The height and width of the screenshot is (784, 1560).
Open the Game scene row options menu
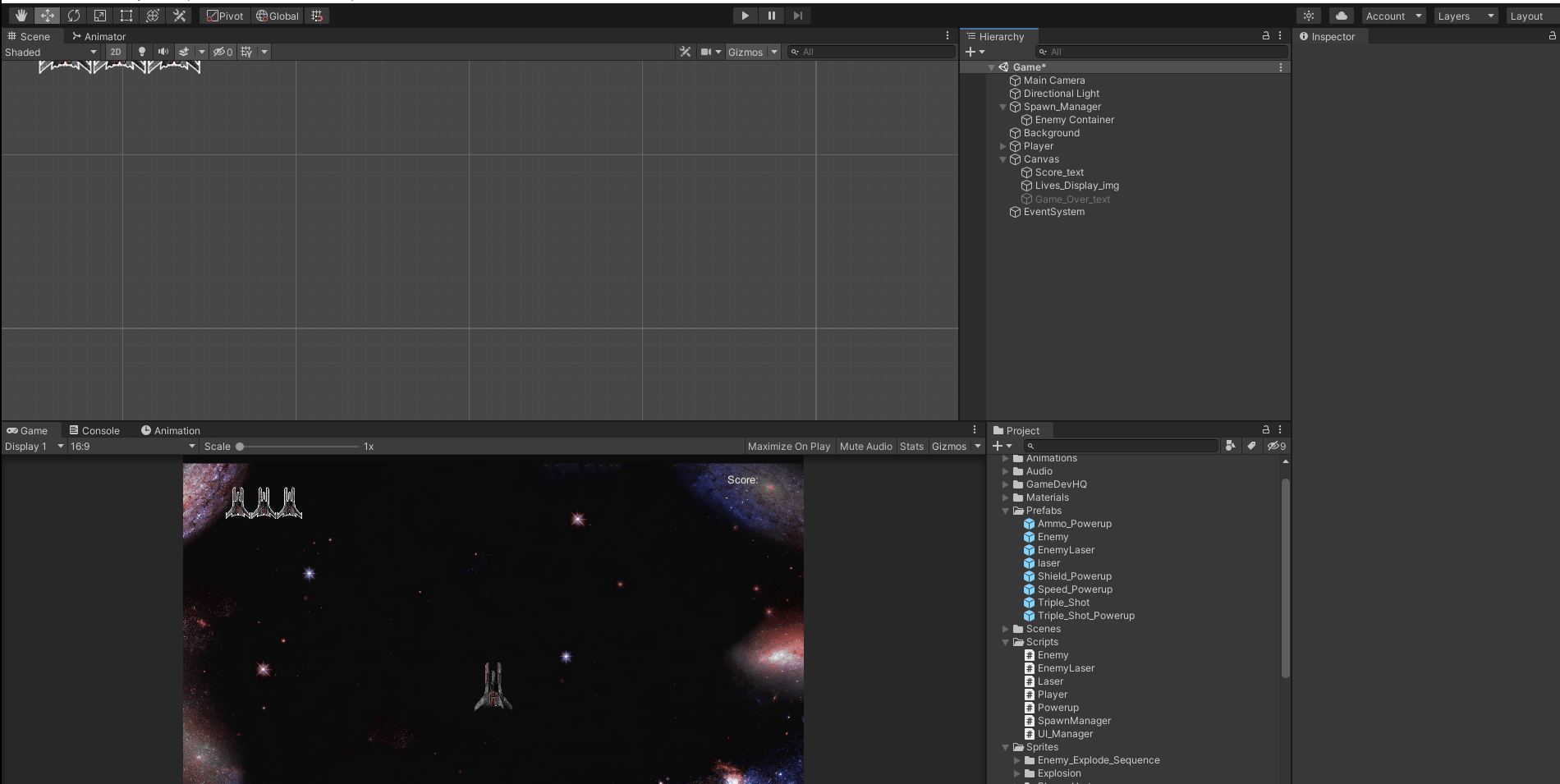(1281, 67)
